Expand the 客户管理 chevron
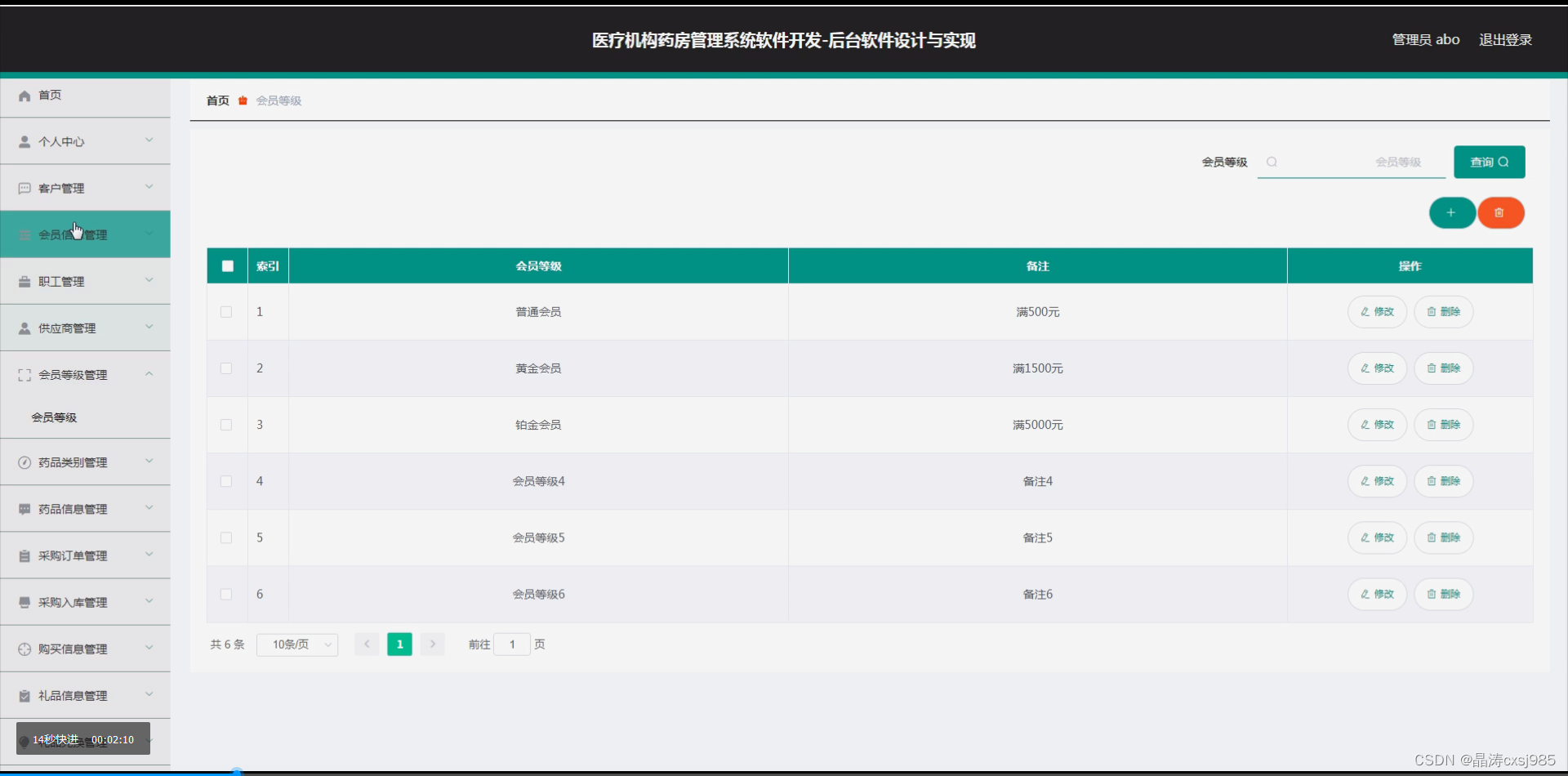The width and height of the screenshot is (1568, 776). [x=149, y=187]
